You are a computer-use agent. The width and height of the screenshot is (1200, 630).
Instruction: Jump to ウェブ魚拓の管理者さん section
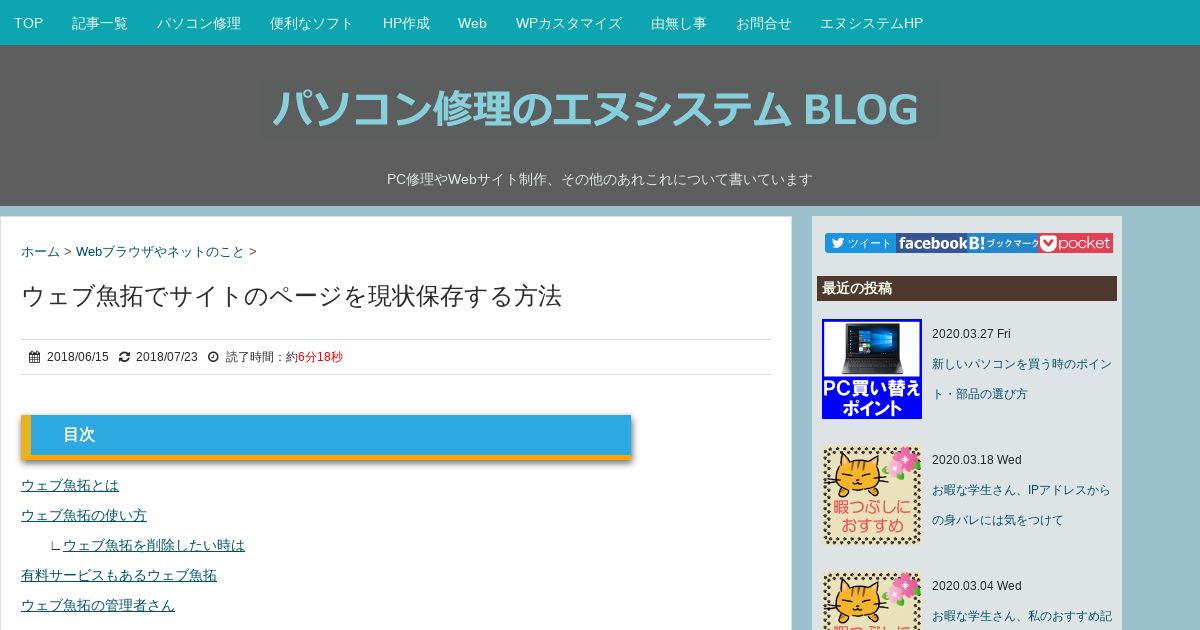[98, 605]
